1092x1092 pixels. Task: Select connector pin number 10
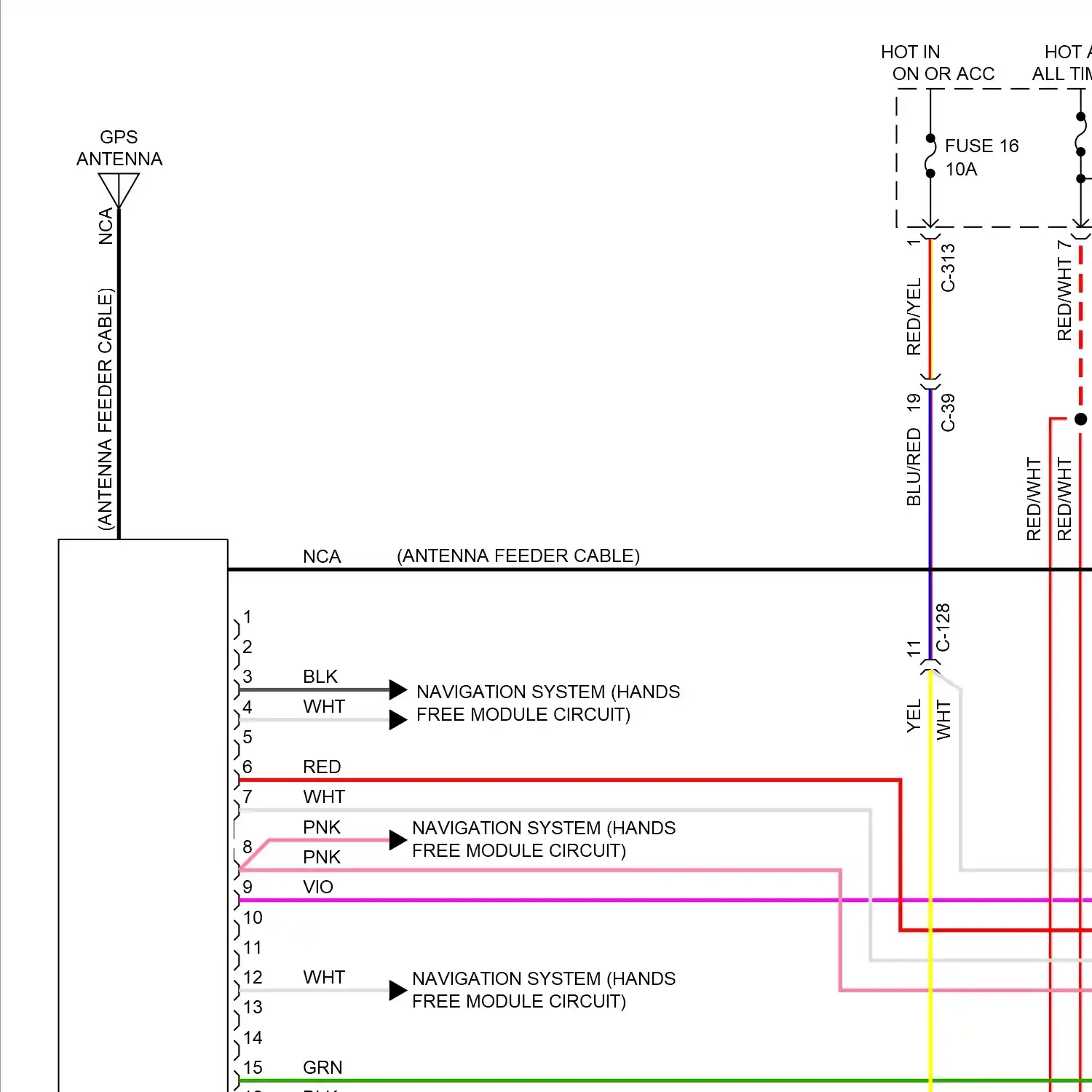[x=253, y=918]
